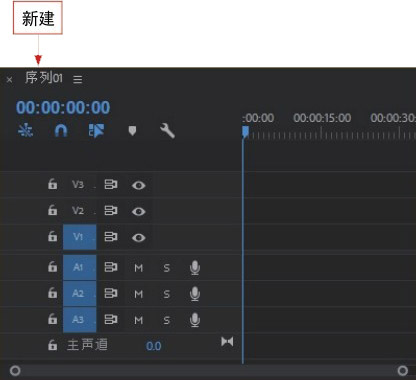The width and height of the screenshot is (416, 380).
Task: Enable voice-over record on A3
Action: (195, 320)
